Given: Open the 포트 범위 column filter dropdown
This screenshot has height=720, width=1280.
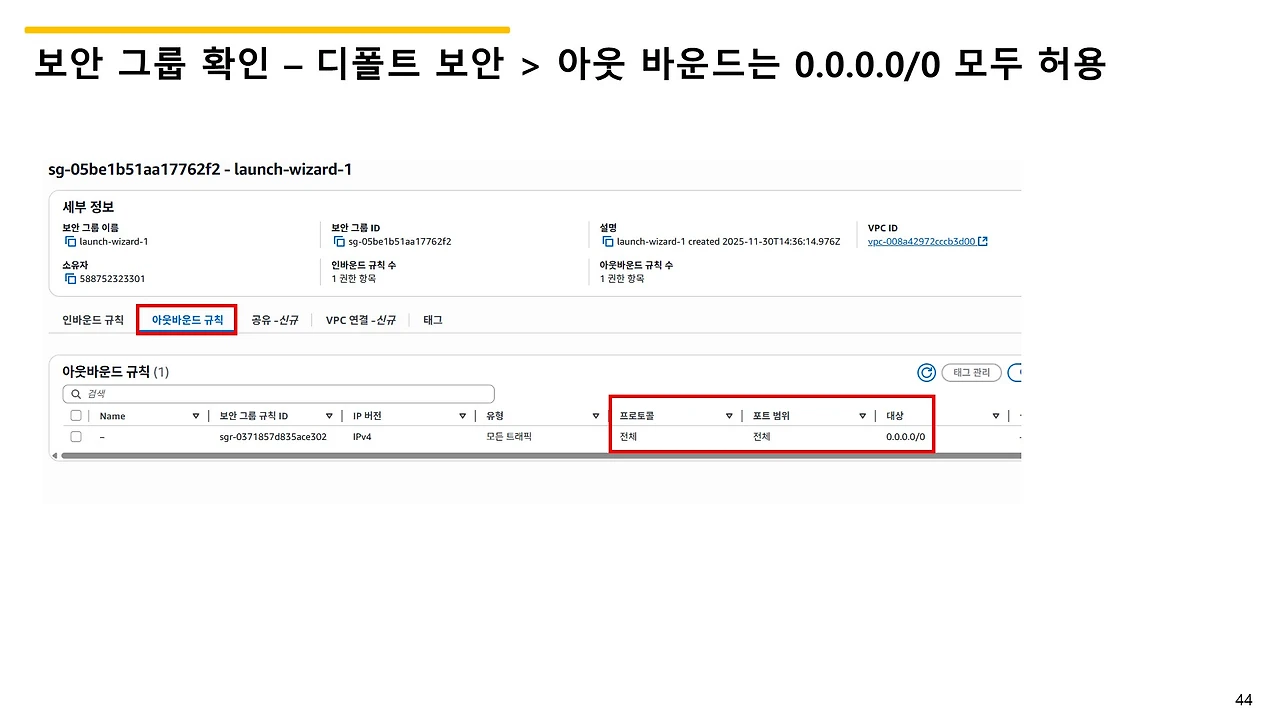Looking at the screenshot, I should click(x=862, y=415).
